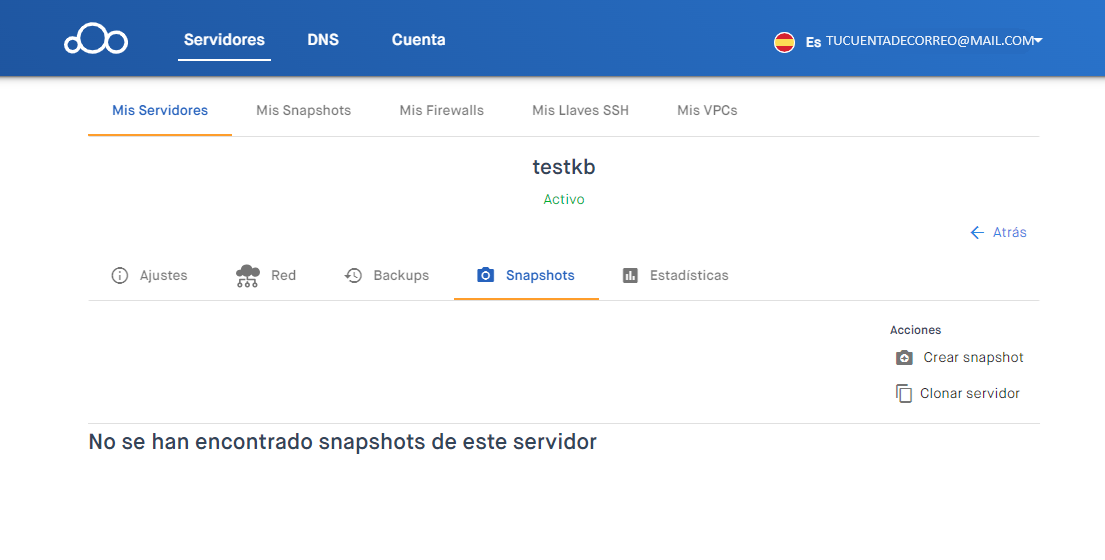Click the back arrow icon next to Atrás
1105x560 pixels.
[x=977, y=232]
